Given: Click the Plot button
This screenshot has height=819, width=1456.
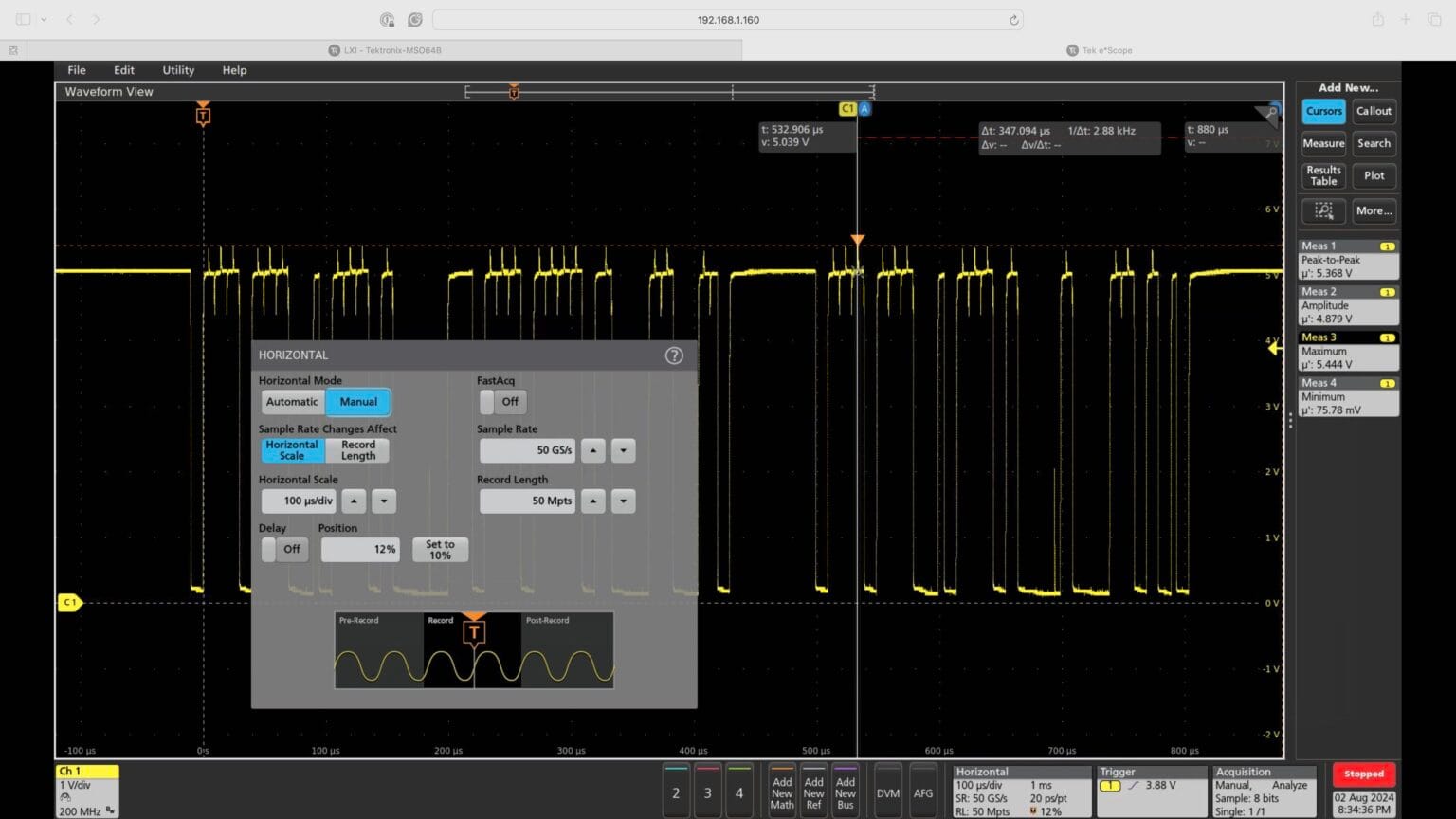Looking at the screenshot, I should (1374, 175).
